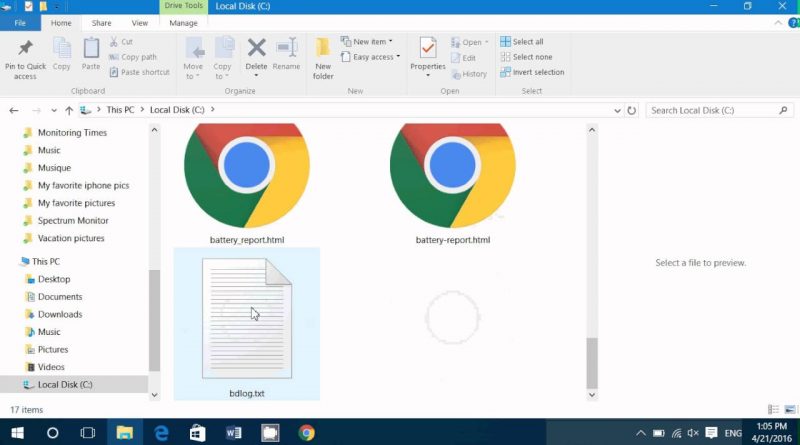Expand the Delete options arrow
The image size is (800, 445).
(x=256, y=76)
